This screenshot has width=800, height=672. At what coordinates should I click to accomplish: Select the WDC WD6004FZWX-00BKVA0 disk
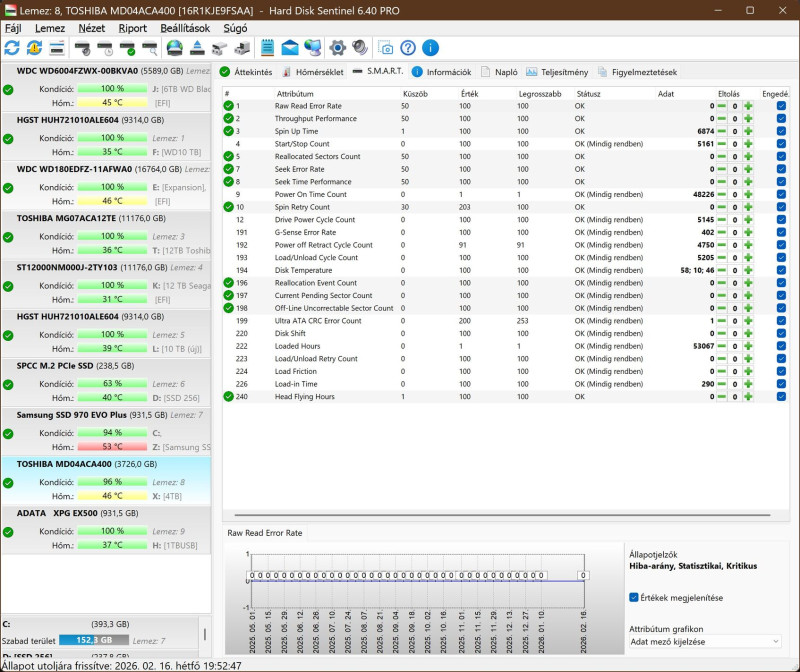pos(106,87)
